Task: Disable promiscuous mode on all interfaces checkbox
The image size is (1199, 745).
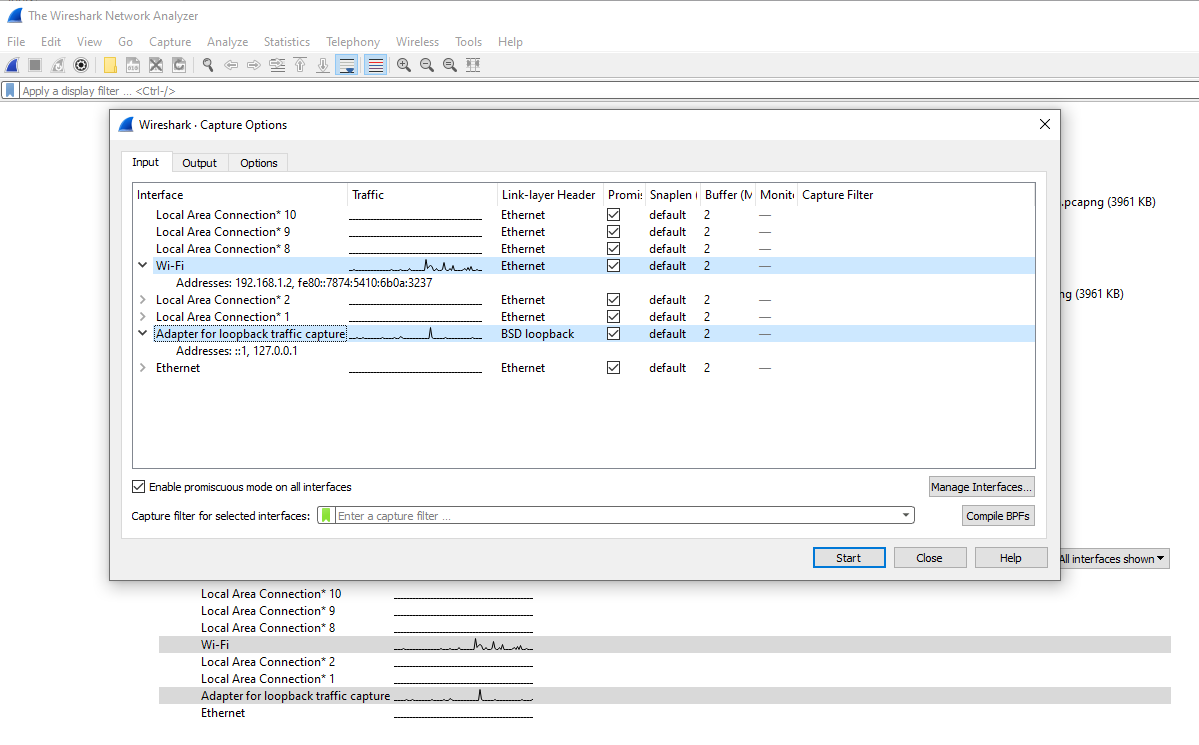Action: (x=138, y=486)
